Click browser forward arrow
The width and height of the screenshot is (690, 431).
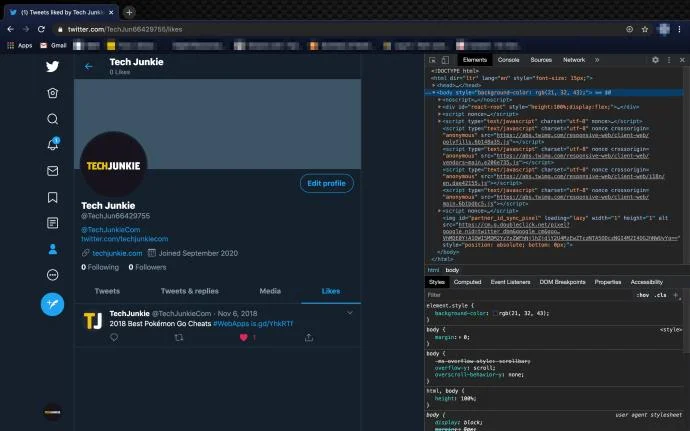pos(26,29)
